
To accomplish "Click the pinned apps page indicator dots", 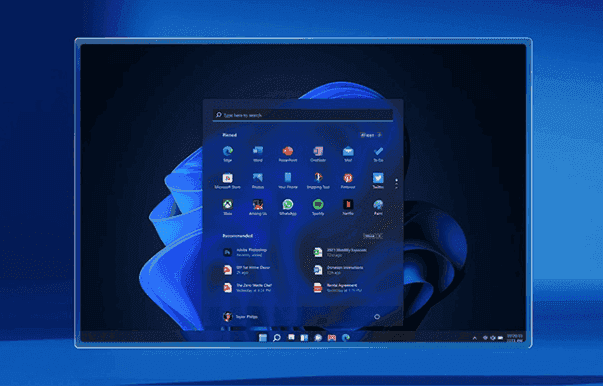I will coord(396,183).
